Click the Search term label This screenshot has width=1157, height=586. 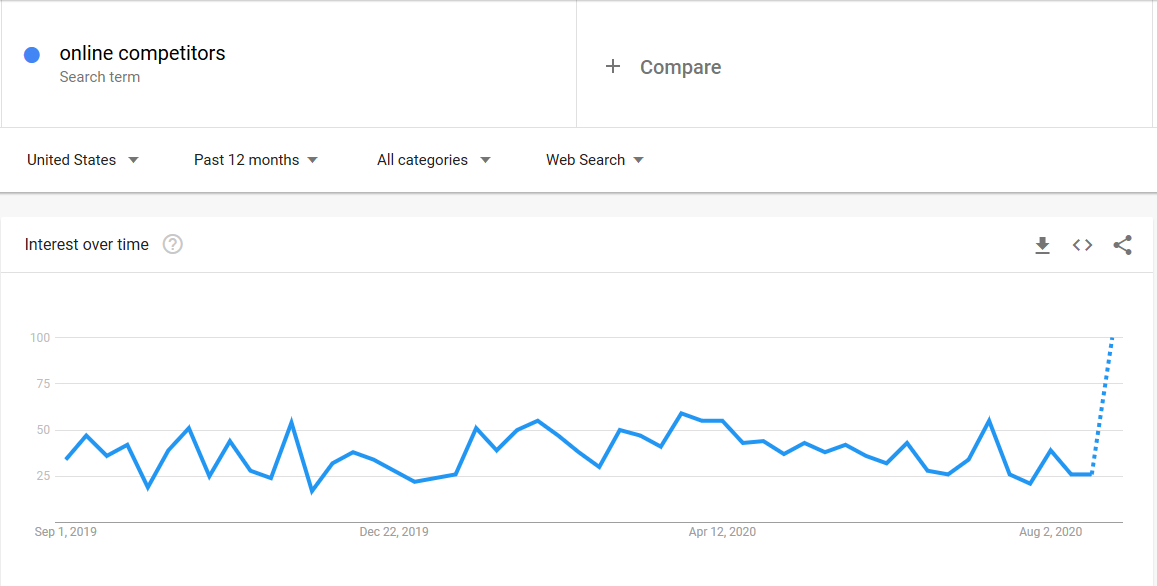point(100,77)
